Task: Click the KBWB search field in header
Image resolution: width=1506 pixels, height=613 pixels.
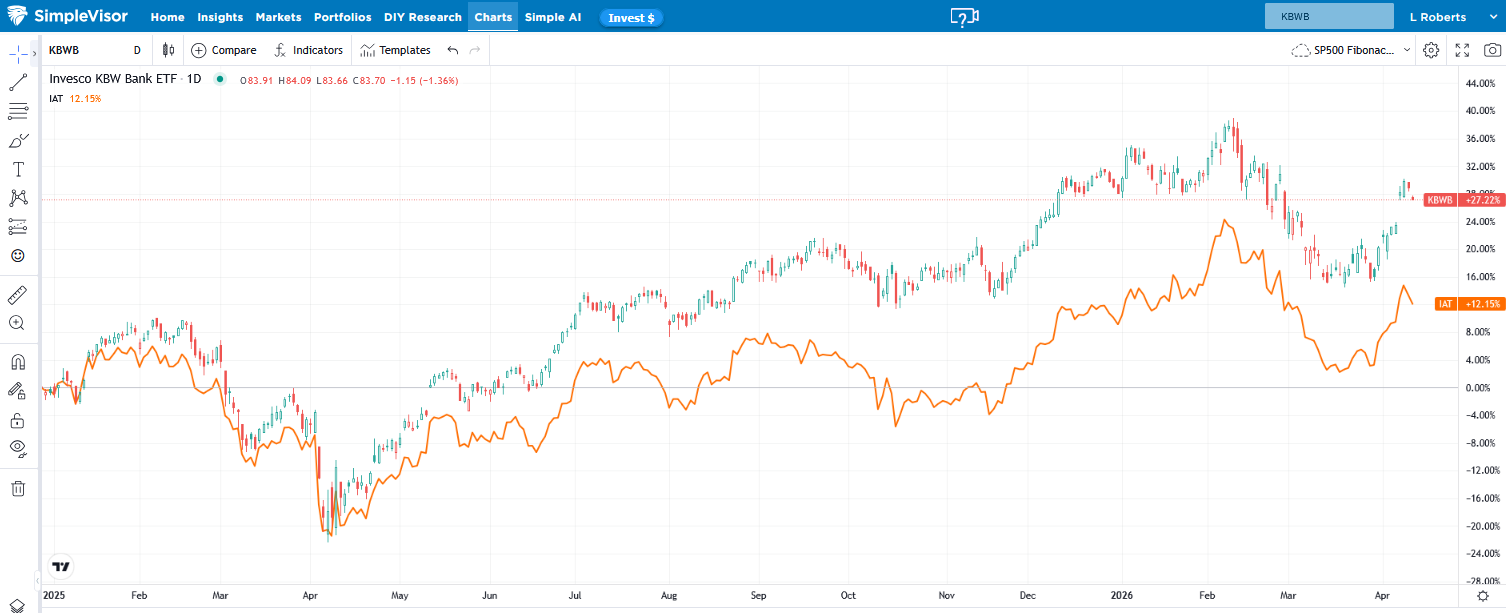Action: (x=1328, y=17)
